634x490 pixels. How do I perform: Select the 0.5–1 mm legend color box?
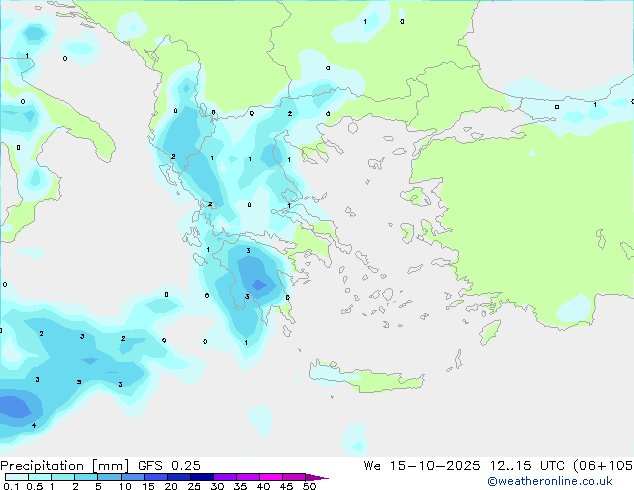click(x=40, y=477)
